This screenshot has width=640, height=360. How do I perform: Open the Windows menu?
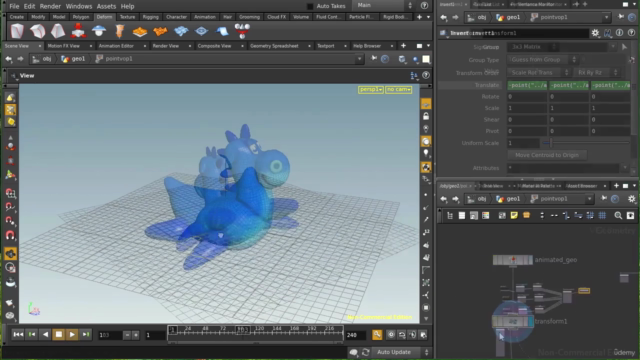[79, 6]
